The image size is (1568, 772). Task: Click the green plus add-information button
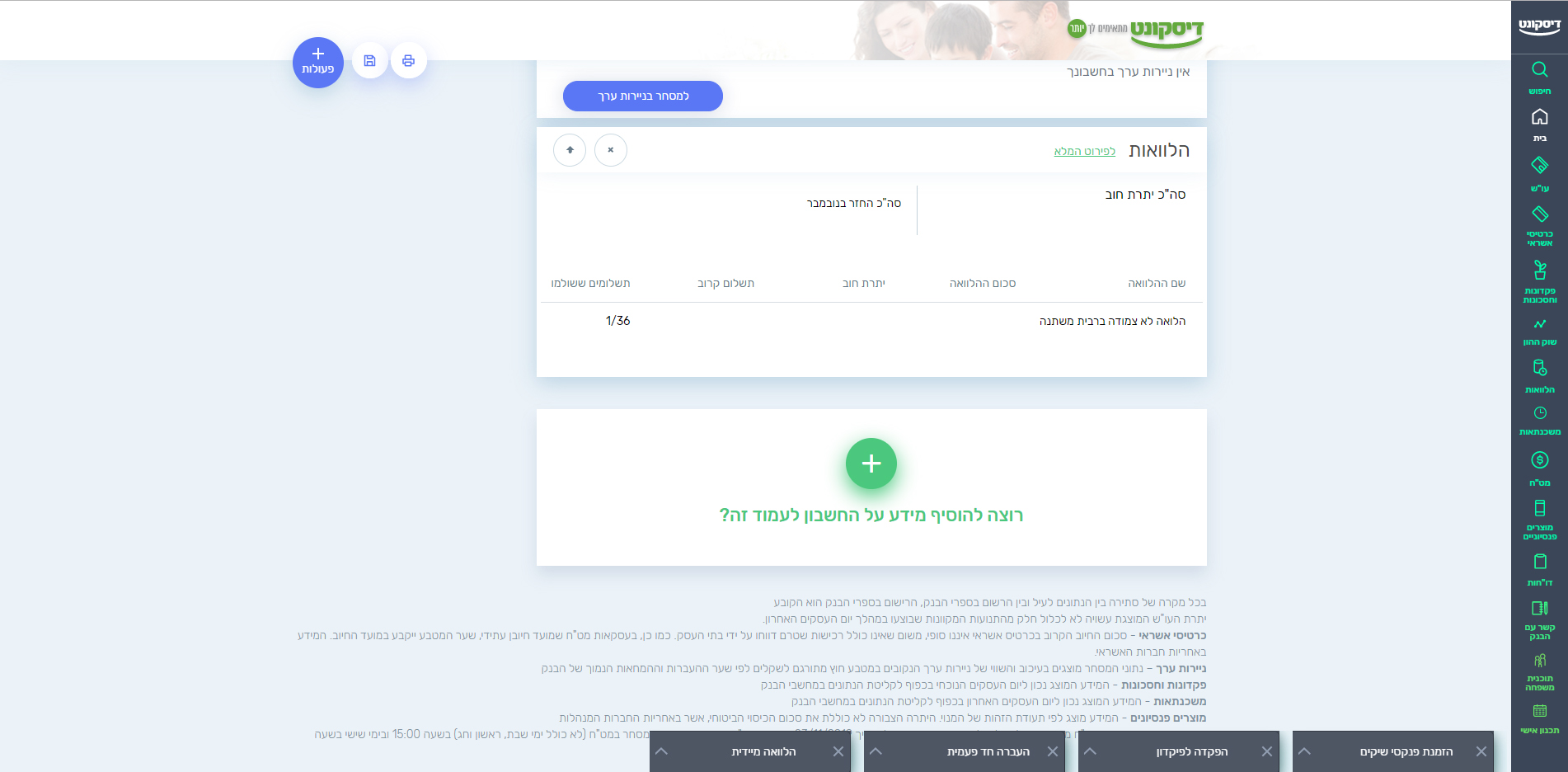[871, 464]
